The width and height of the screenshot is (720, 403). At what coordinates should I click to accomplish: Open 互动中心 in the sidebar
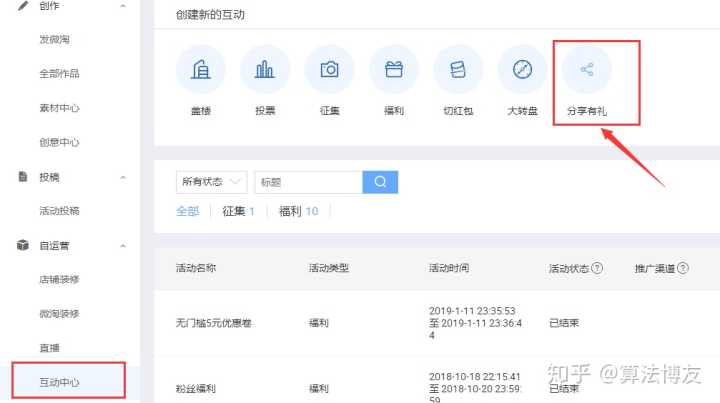point(59,382)
